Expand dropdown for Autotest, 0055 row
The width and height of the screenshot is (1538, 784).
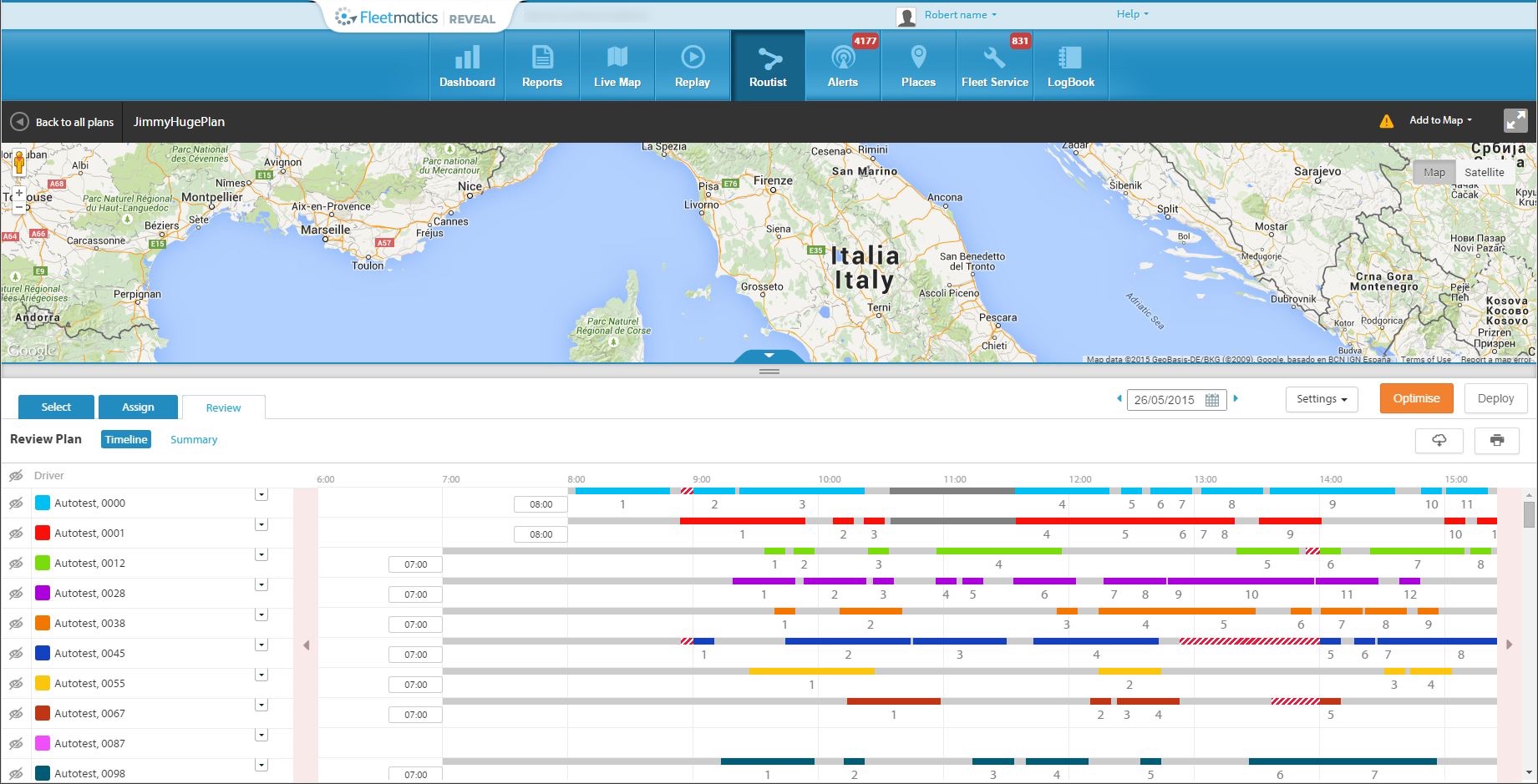[261, 675]
